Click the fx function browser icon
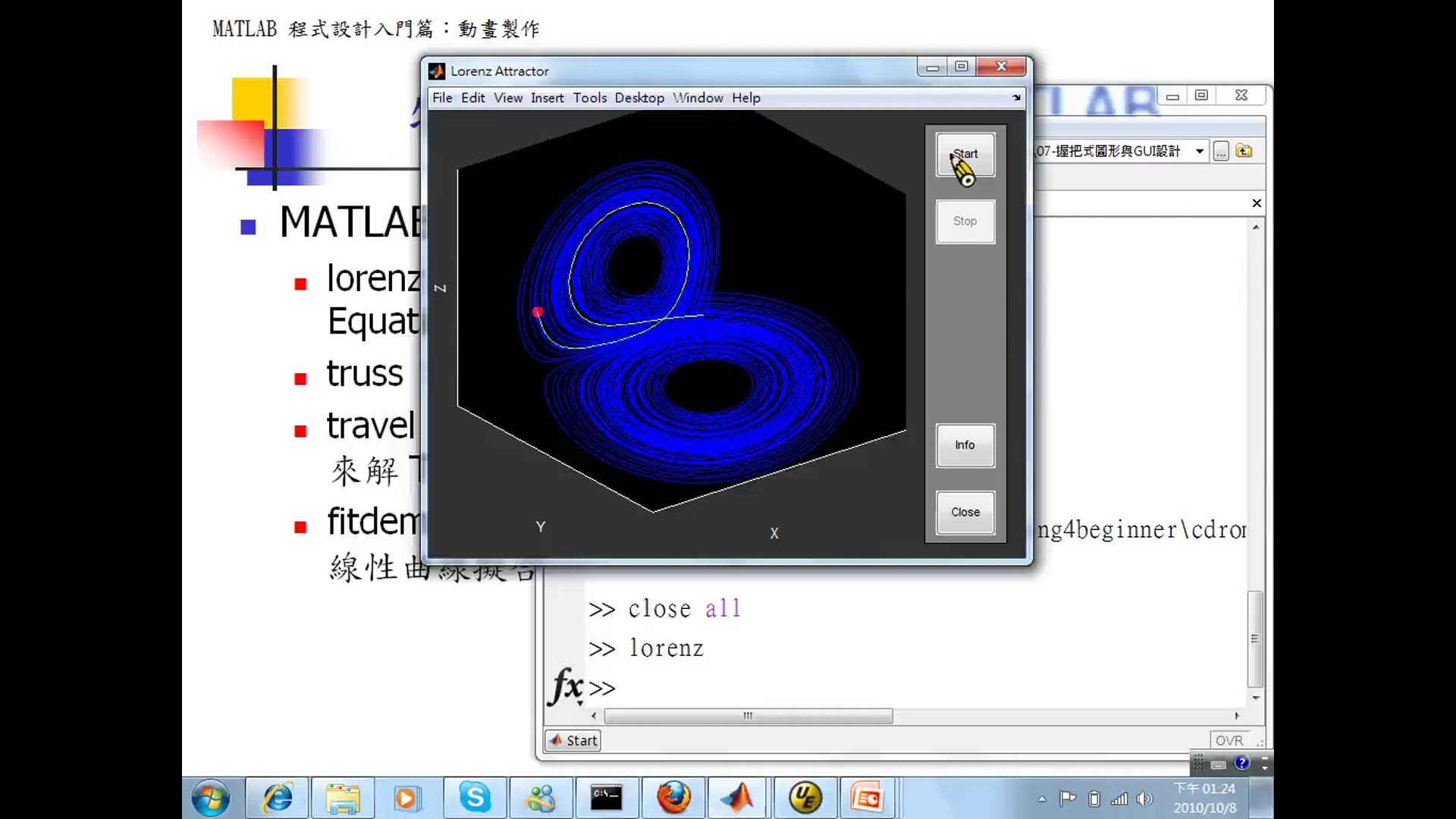Viewport: 1456px width, 819px height. click(566, 686)
